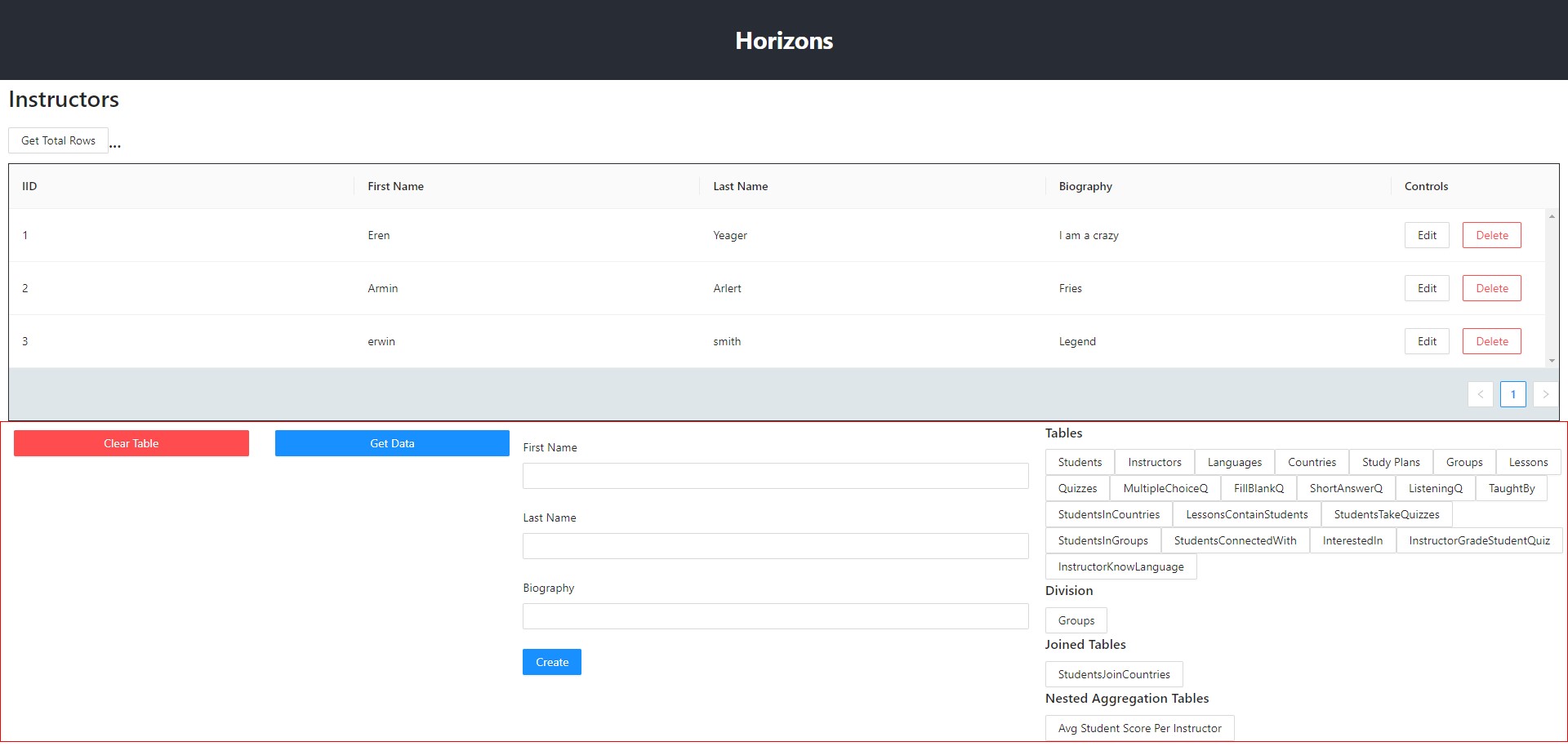Switch to the Languages table

1234,462
